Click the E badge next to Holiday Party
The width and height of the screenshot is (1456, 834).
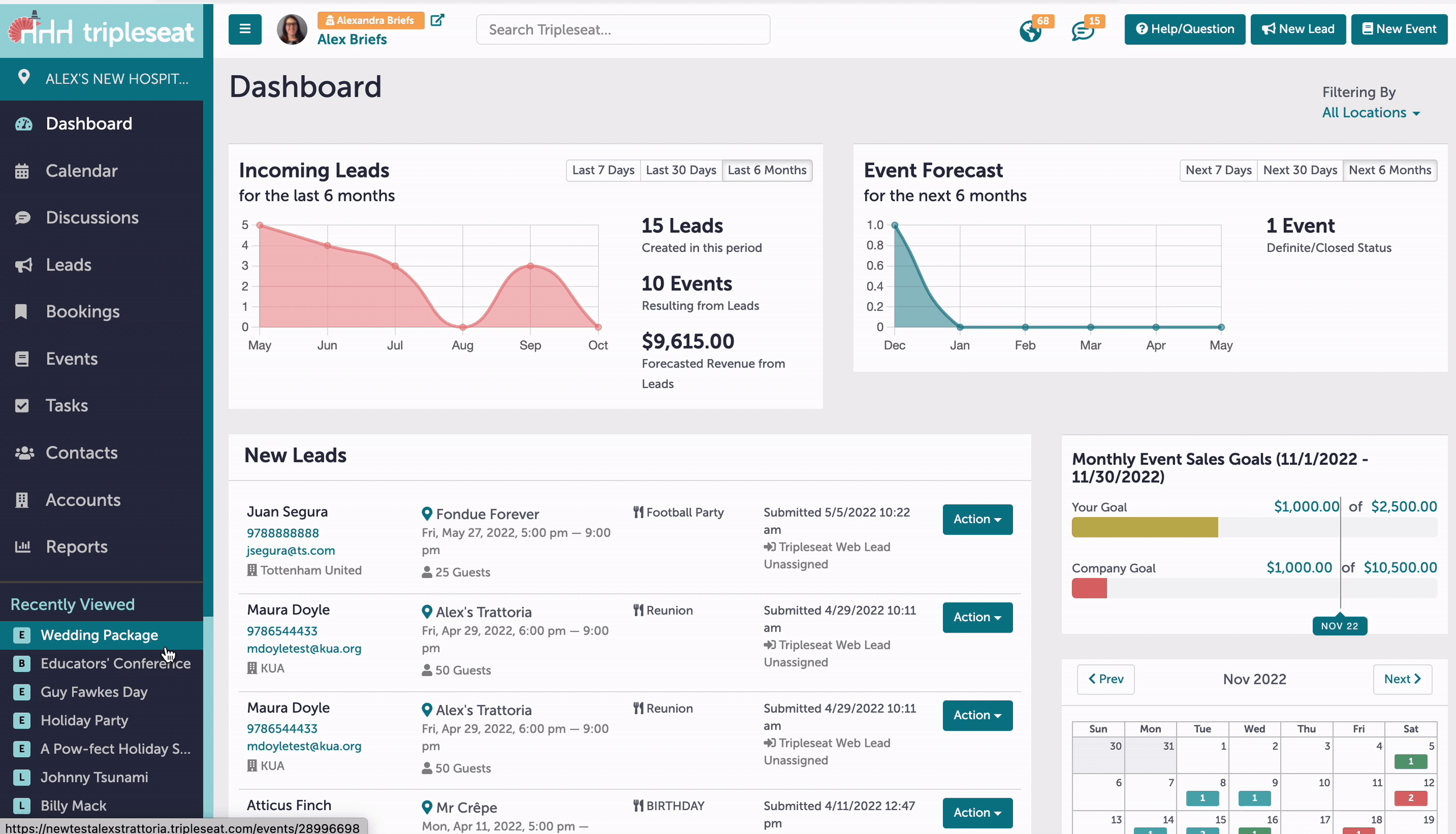coord(22,720)
